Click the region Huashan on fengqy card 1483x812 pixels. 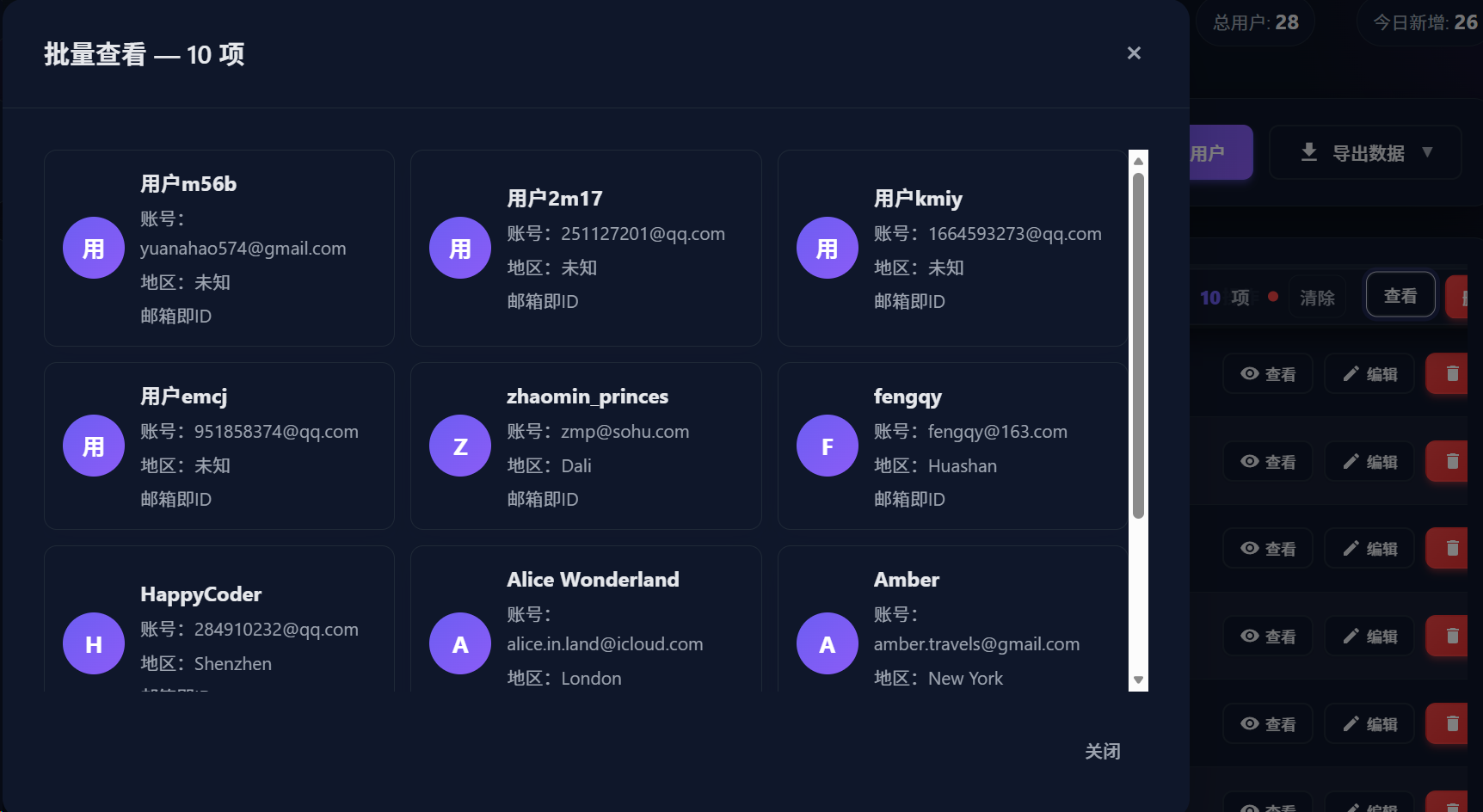pyautogui.click(x=963, y=465)
